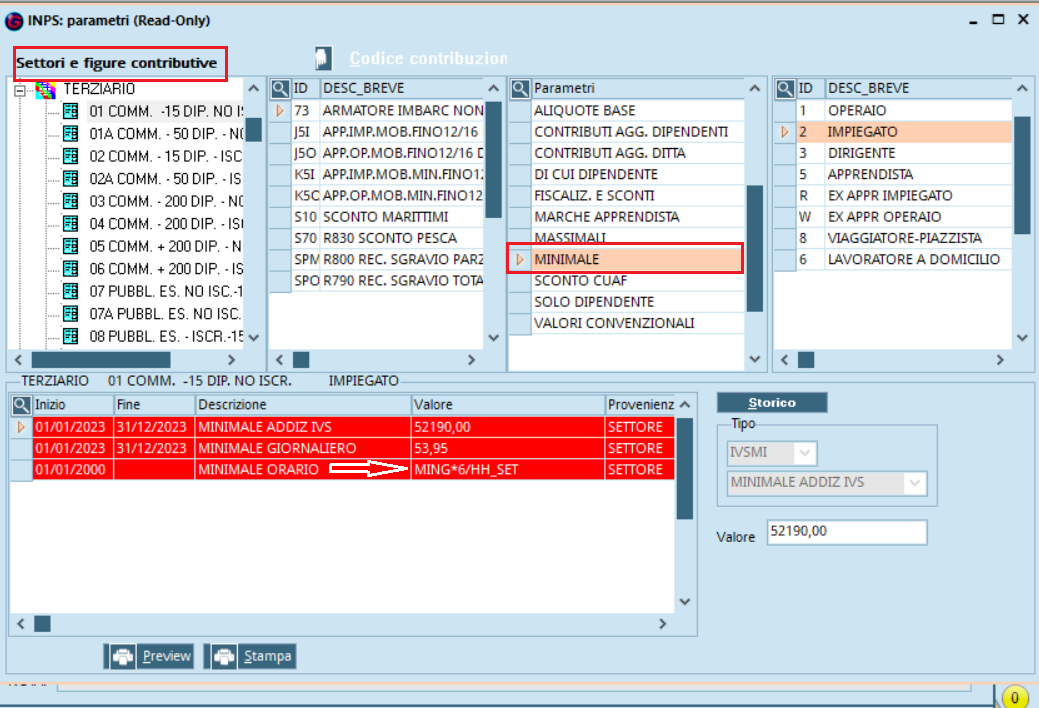This screenshot has height=708, width=1039.
Task: Click the table icon of 01 COMM. -15 DIP.
Action: coord(71,111)
